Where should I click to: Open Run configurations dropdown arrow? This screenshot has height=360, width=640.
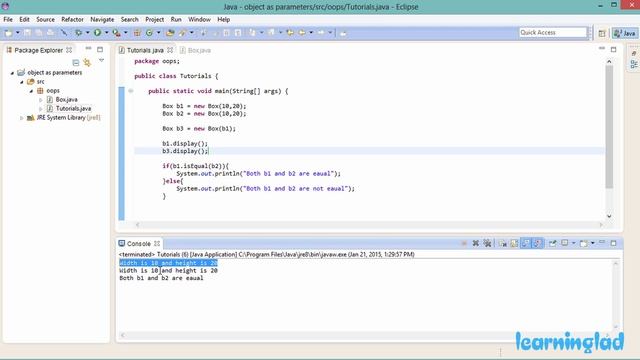coord(107,33)
